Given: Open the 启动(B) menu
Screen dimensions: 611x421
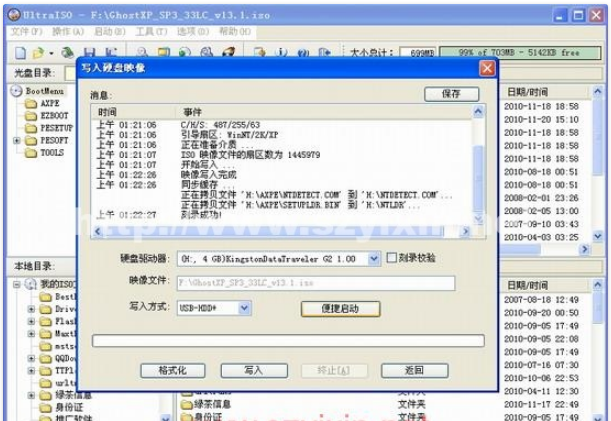Looking at the screenshot, I should pos(109,32).
